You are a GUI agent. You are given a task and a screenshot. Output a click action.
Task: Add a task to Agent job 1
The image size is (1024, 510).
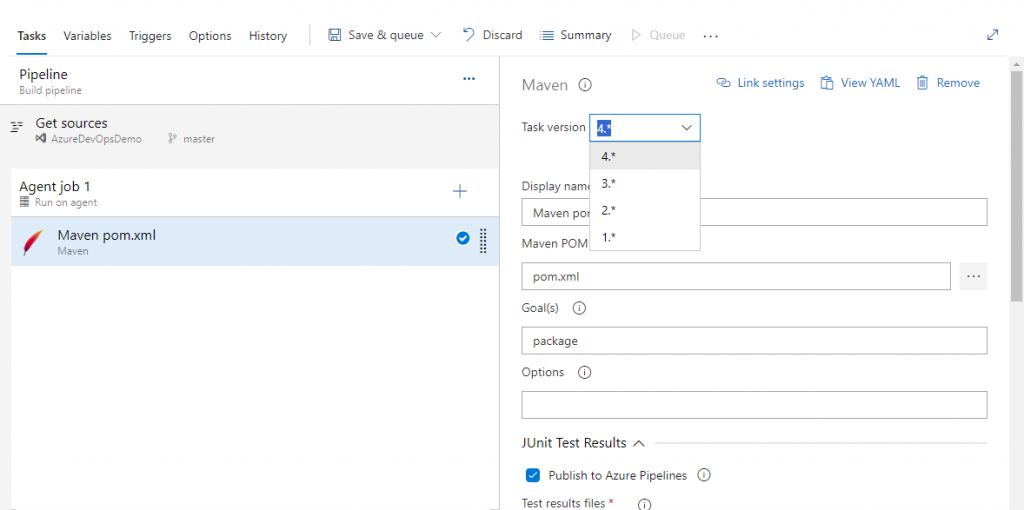(460, 191)
